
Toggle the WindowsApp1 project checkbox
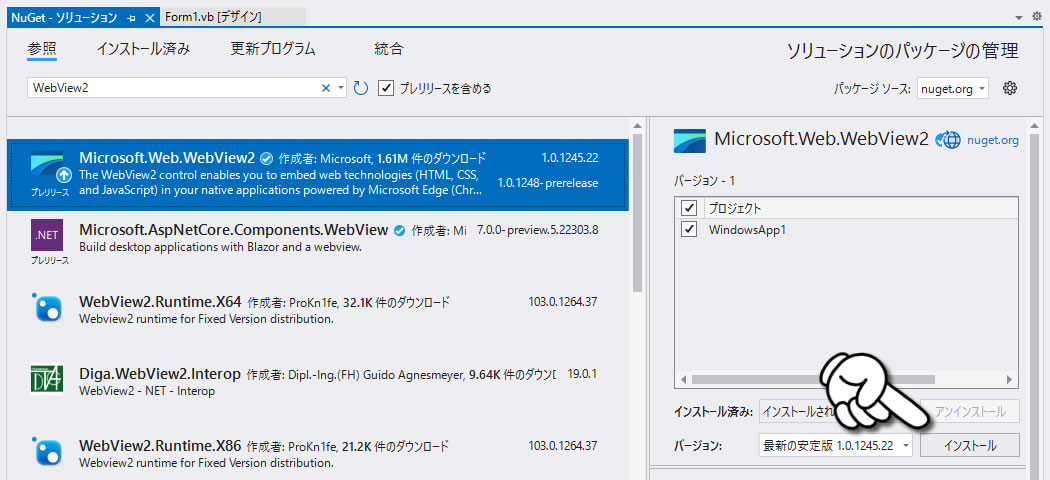(689, 230)
